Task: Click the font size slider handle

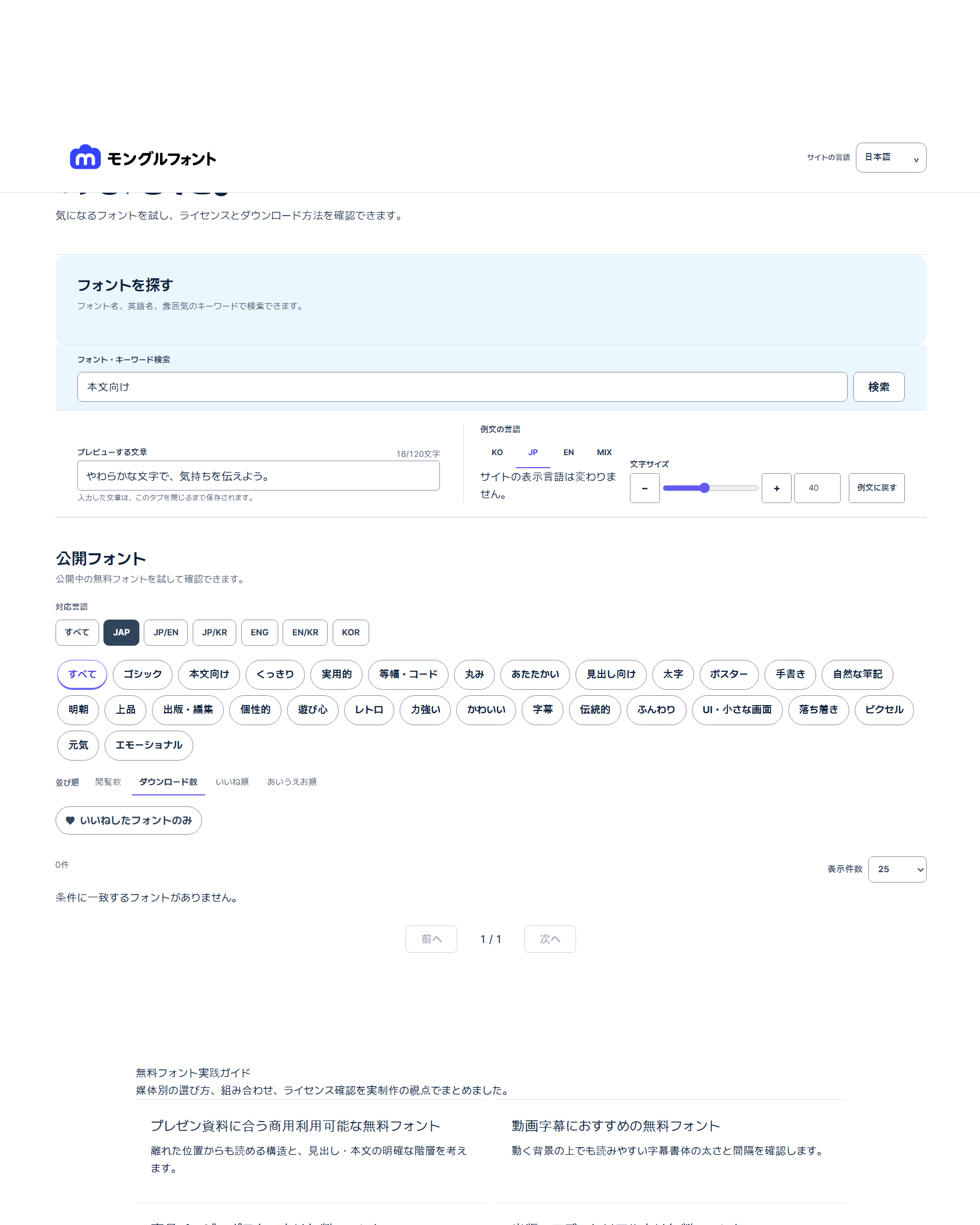Action: [x=705, y=488]
